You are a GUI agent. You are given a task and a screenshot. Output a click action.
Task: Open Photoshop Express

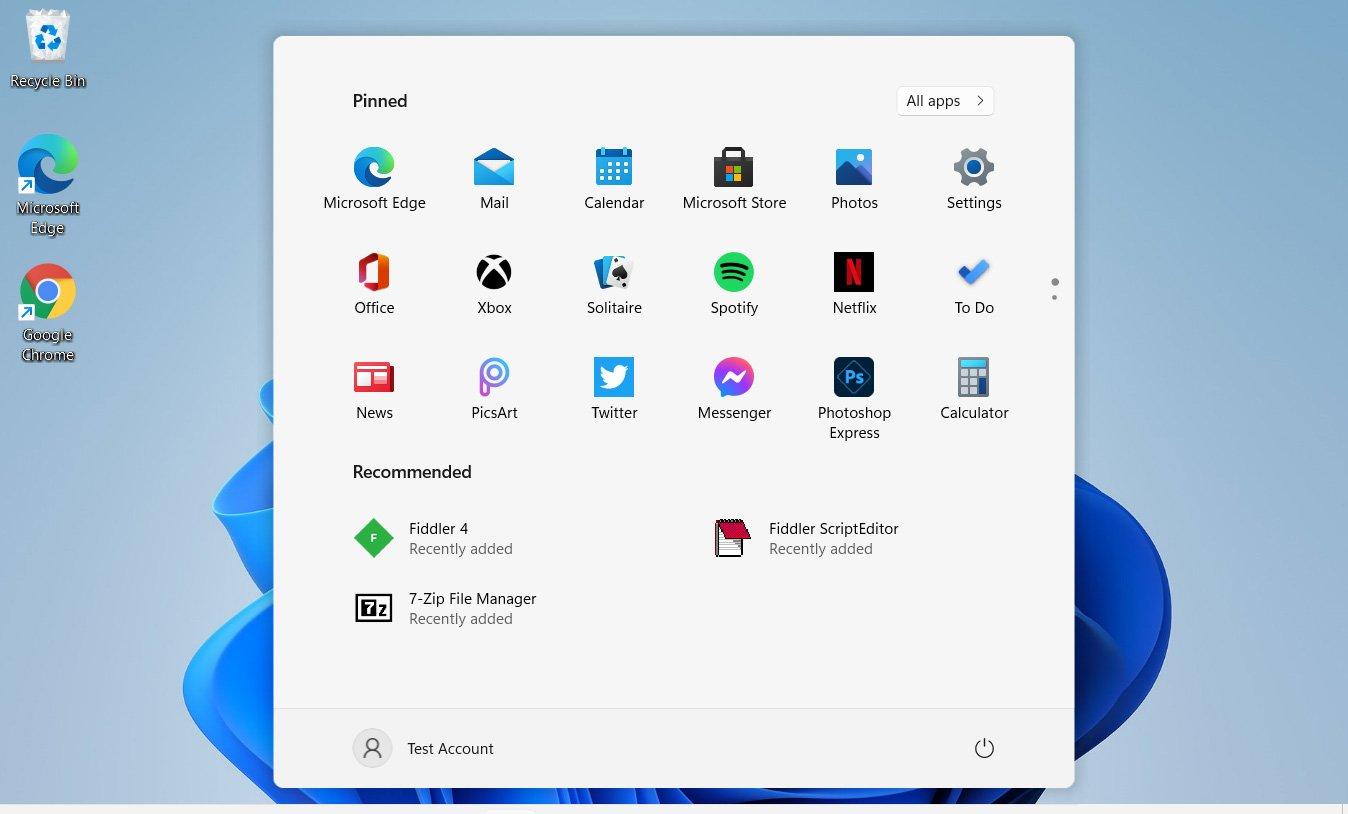854,398
